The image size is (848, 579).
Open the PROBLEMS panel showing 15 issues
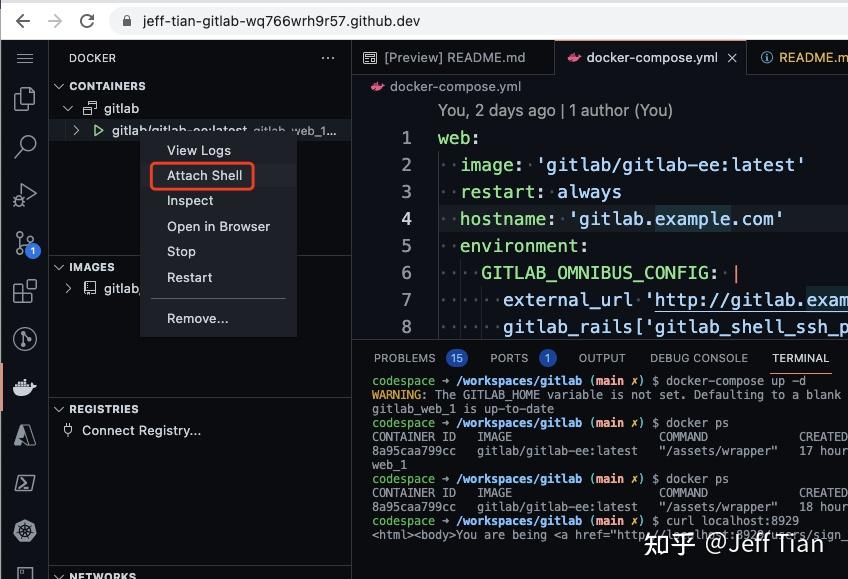405,358
